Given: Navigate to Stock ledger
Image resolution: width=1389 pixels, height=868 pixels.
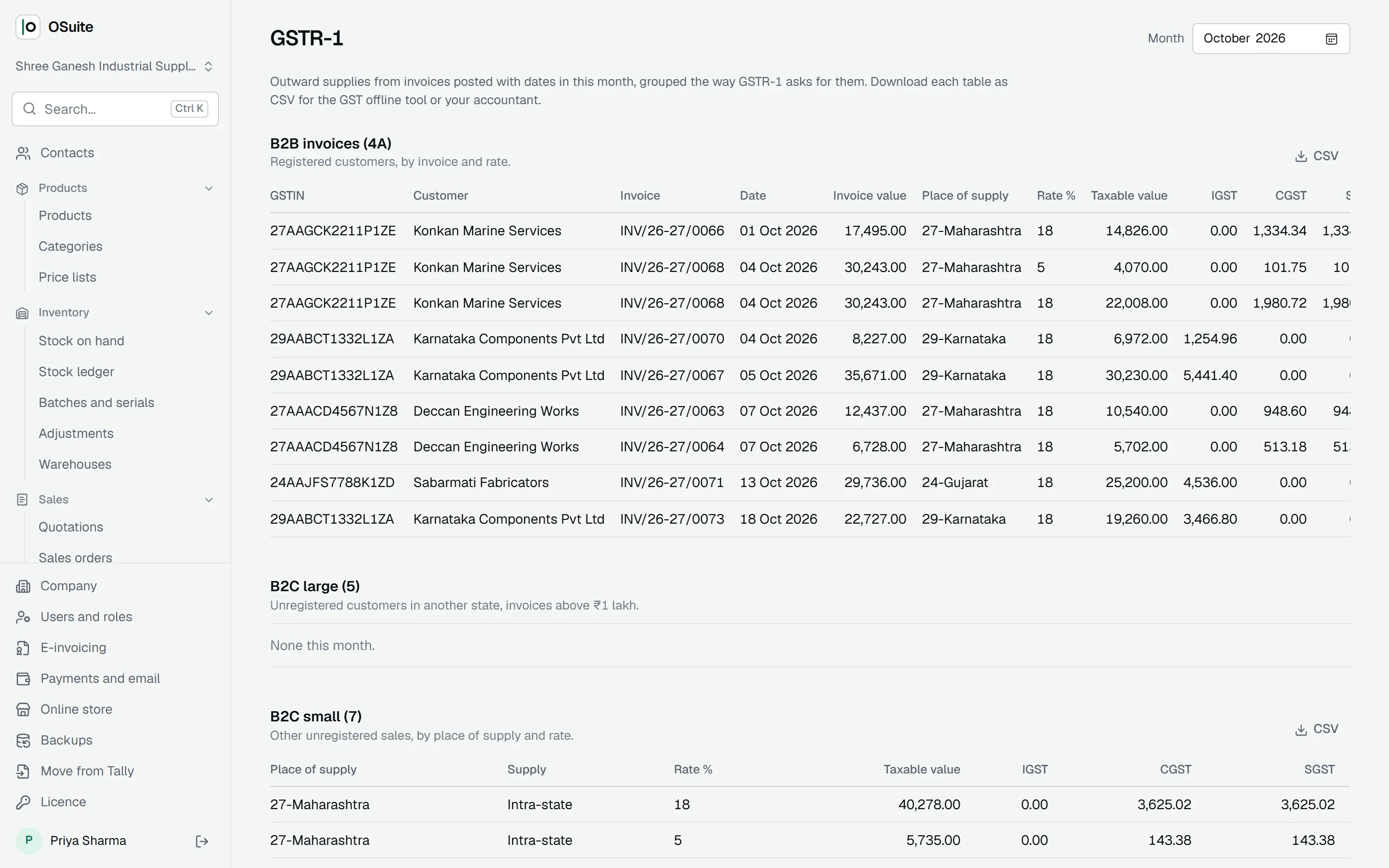Looking at the screenshot, I should point(76,372).
